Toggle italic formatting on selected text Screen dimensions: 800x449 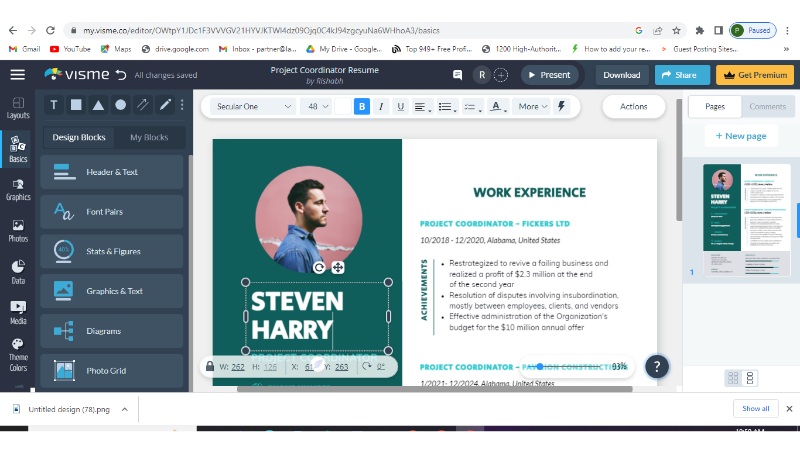pyautogui.click(x=381, y=106)
